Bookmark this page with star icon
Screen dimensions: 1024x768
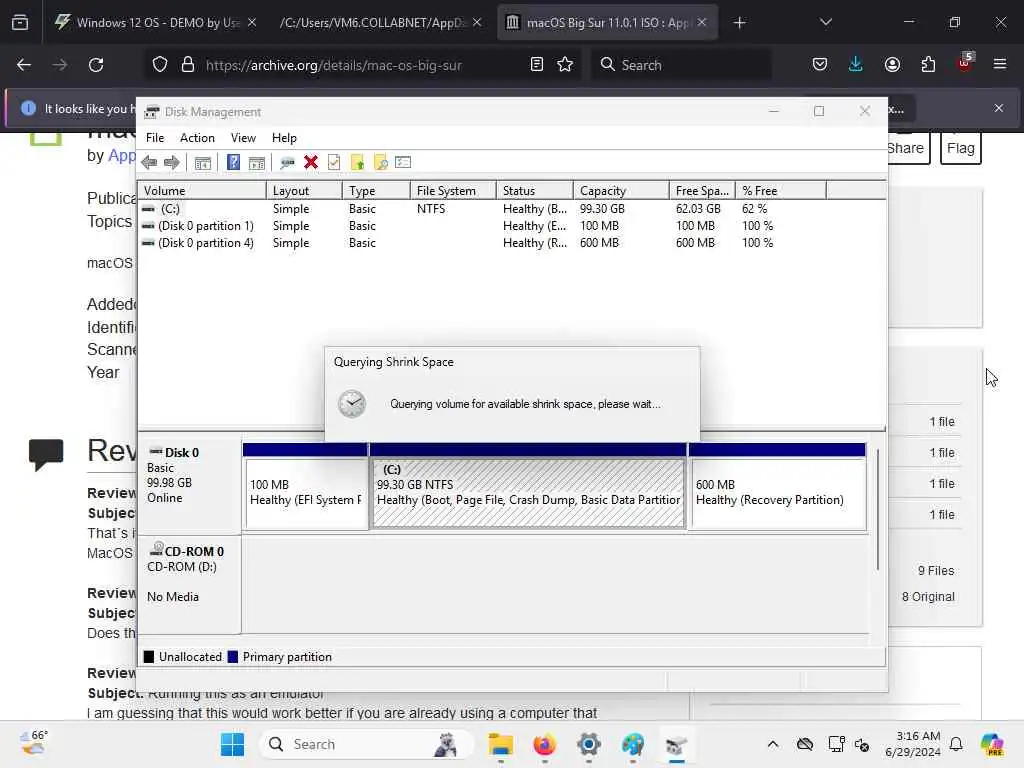[x=565, y=64]
